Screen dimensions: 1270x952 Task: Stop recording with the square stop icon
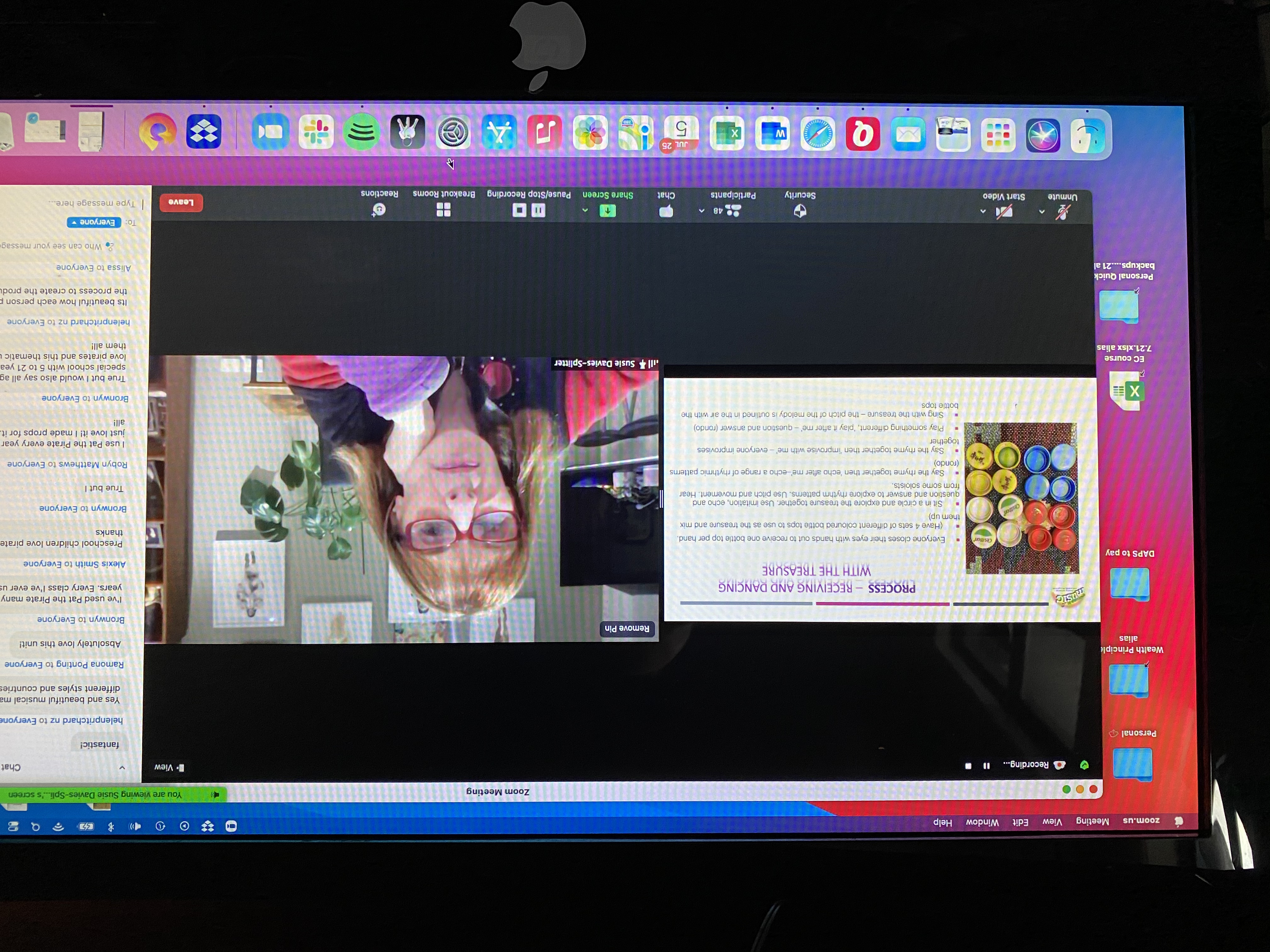[x=519, y=210]
